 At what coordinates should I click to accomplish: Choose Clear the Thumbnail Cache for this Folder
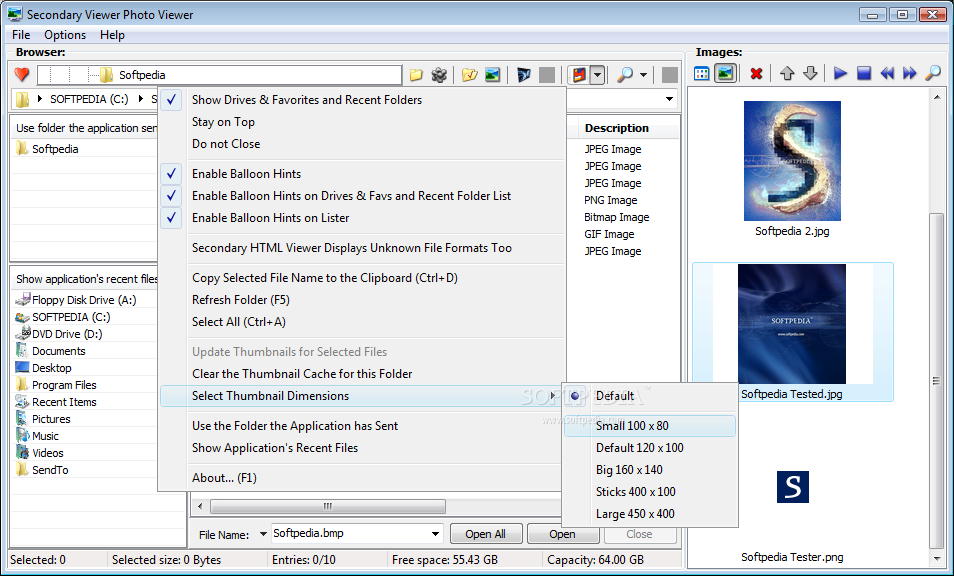361,373
